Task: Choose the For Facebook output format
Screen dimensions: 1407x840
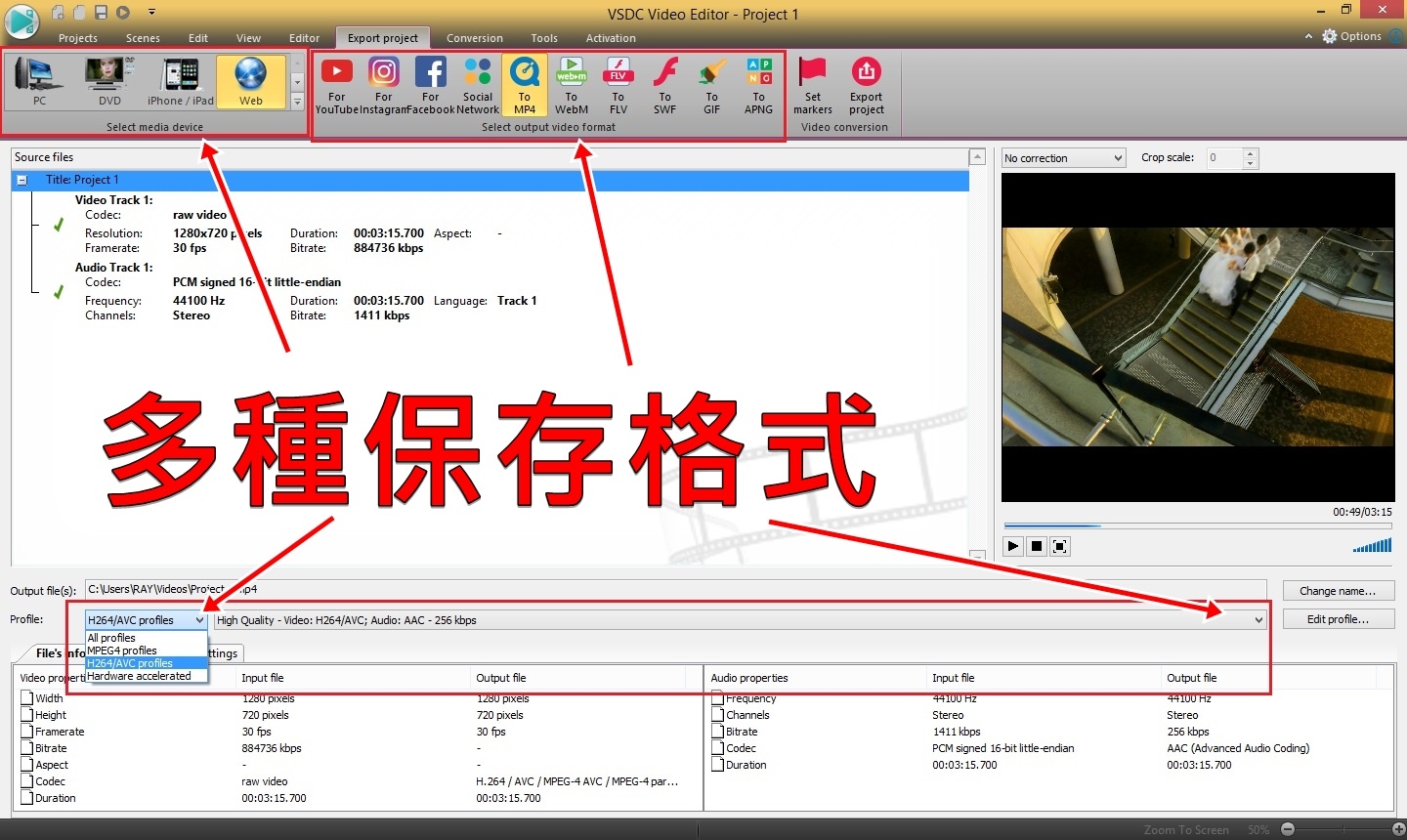Action: point(431,85)
